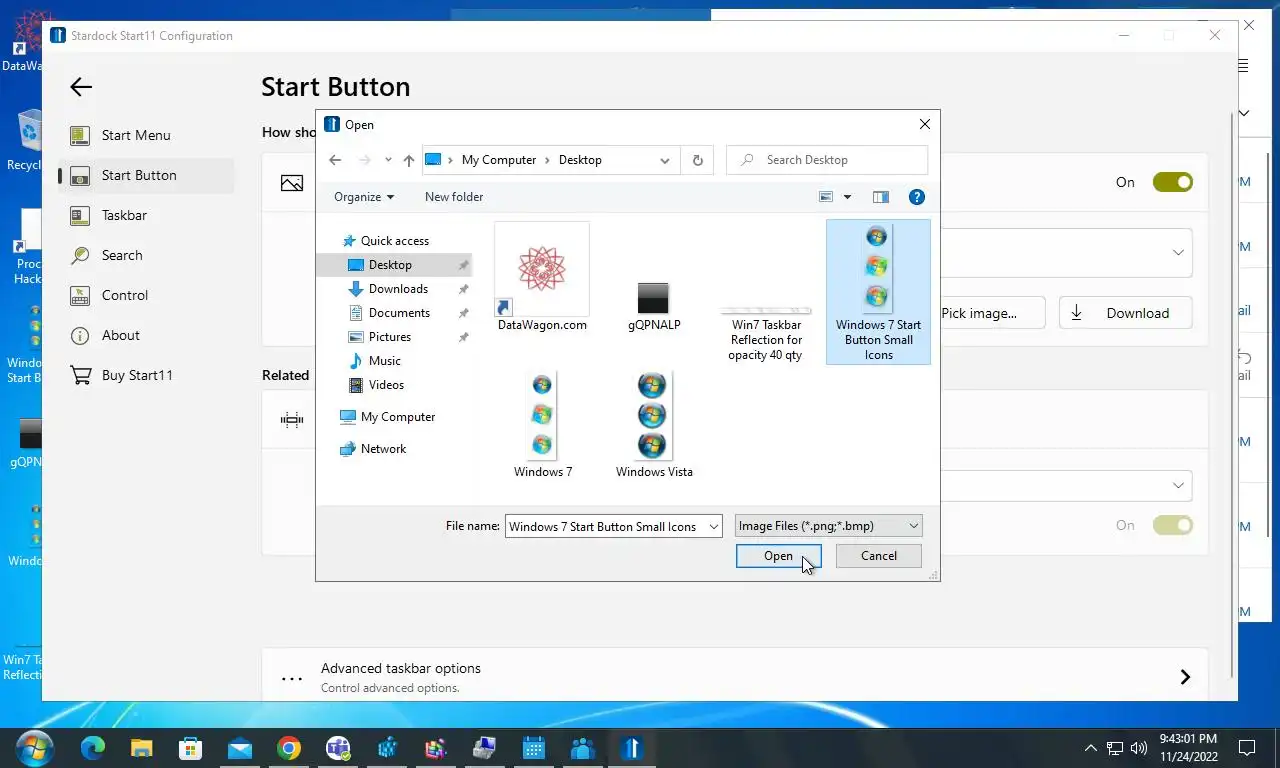Image resolution: width=1280 pixels, height=768 pixels.
Task: Open the recent locations dropdown arrow
Action: (x=388, y=160)
